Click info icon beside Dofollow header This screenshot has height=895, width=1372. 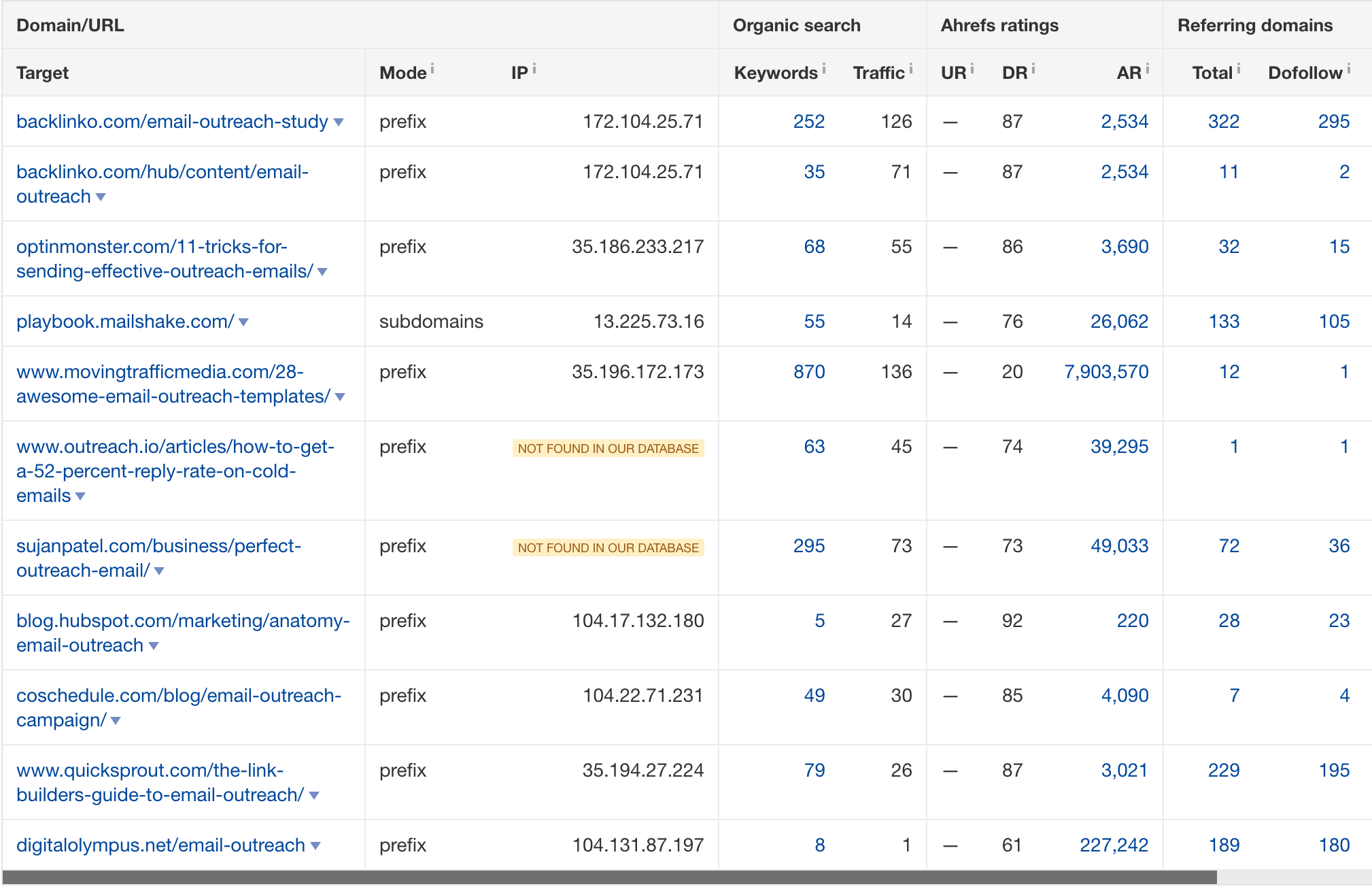click(1348, 69)
